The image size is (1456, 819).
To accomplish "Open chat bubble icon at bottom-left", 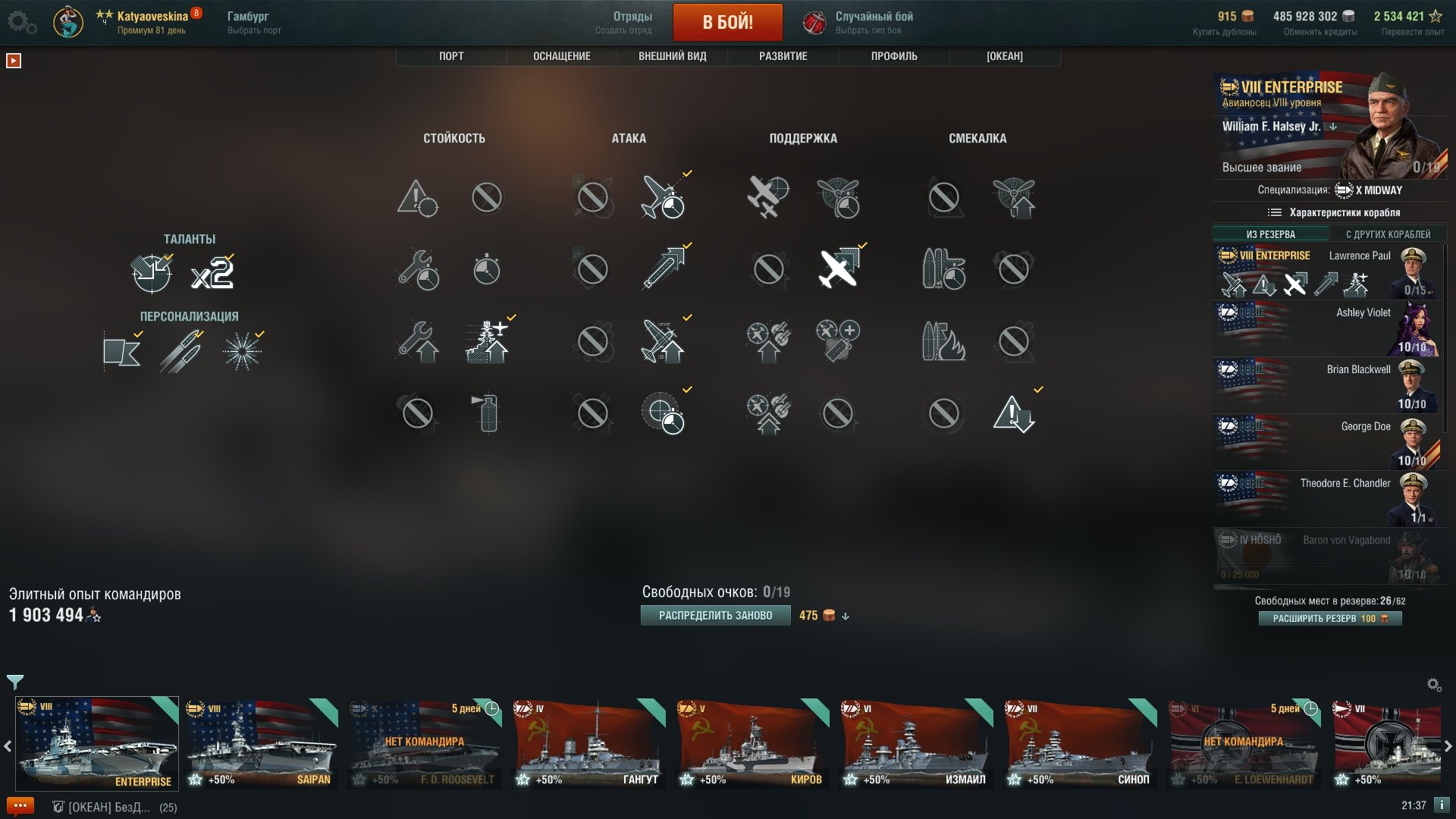I will [20, 805].
